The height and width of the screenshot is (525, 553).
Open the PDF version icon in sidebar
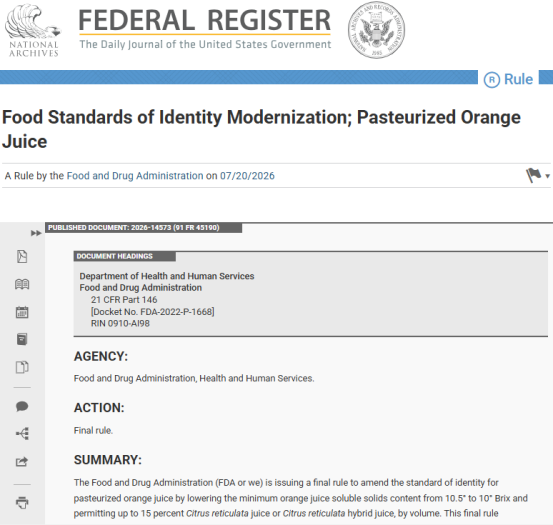click(22, 256)
